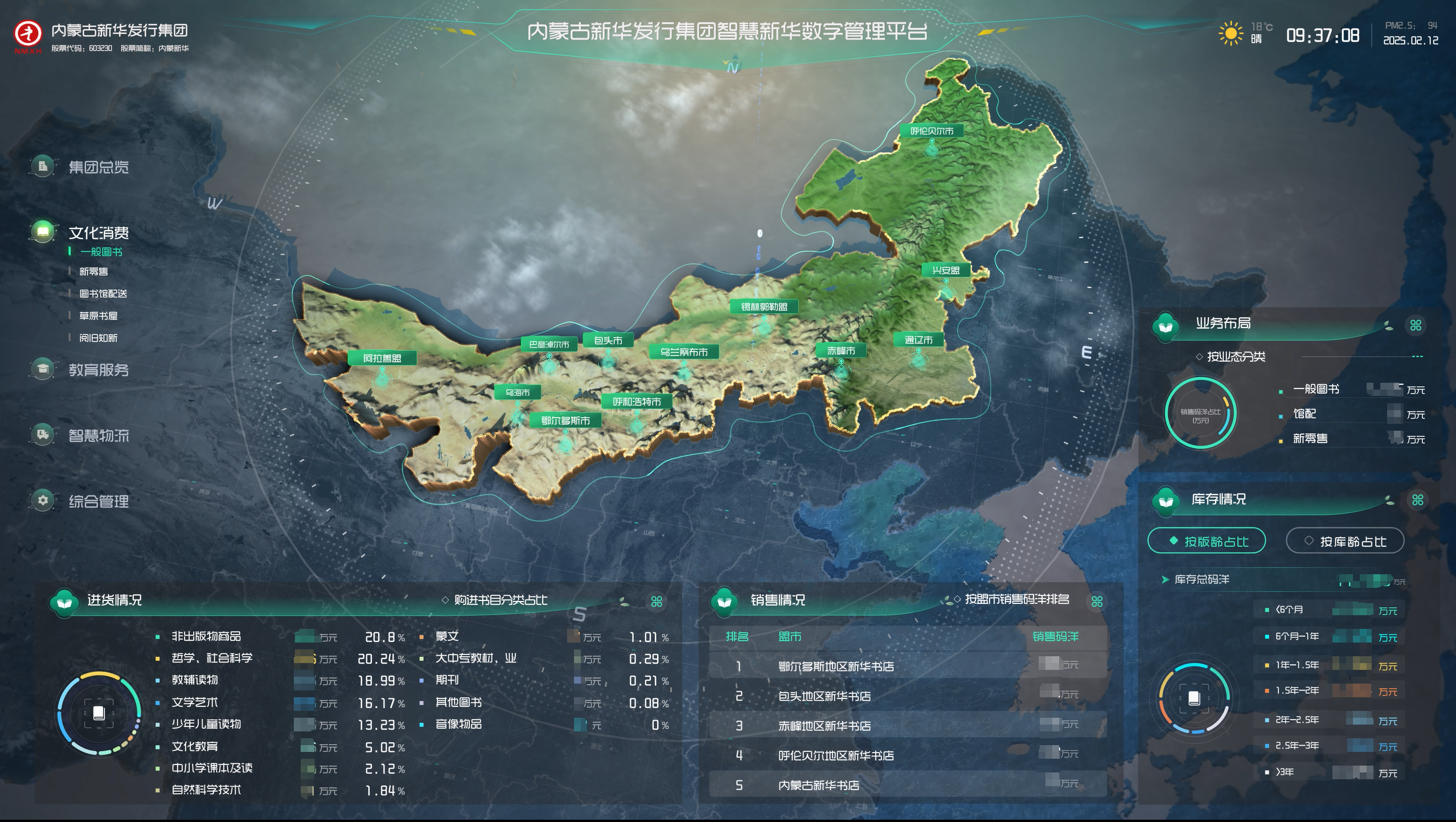This screenshot has height=822, width=1456.
Task: Click 少年儿童读物 category row
Action: click(280, 725)
